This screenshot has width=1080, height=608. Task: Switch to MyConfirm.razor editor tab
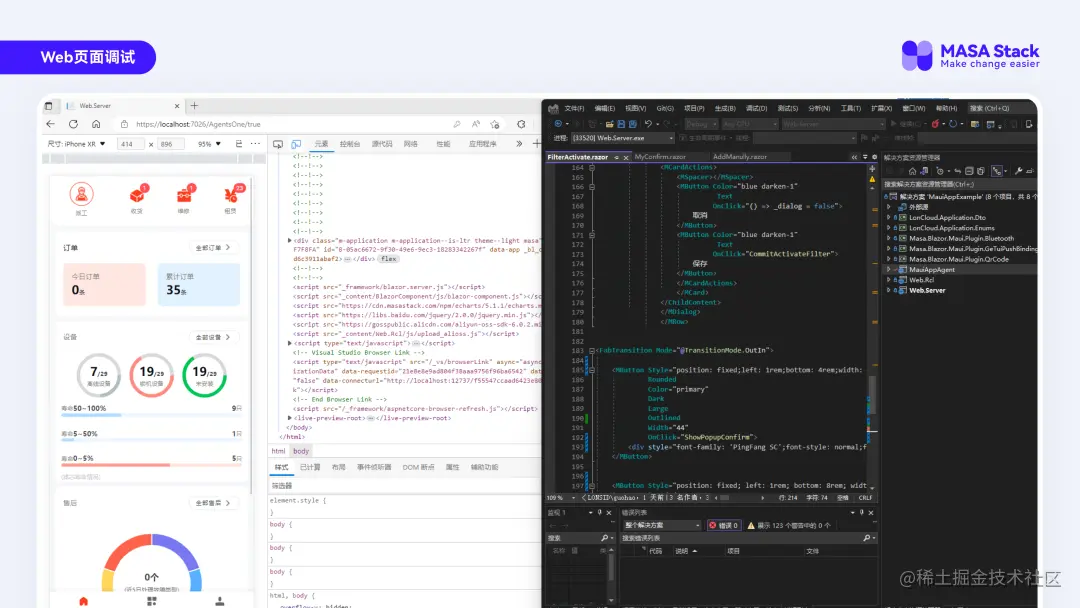point(660,157)
